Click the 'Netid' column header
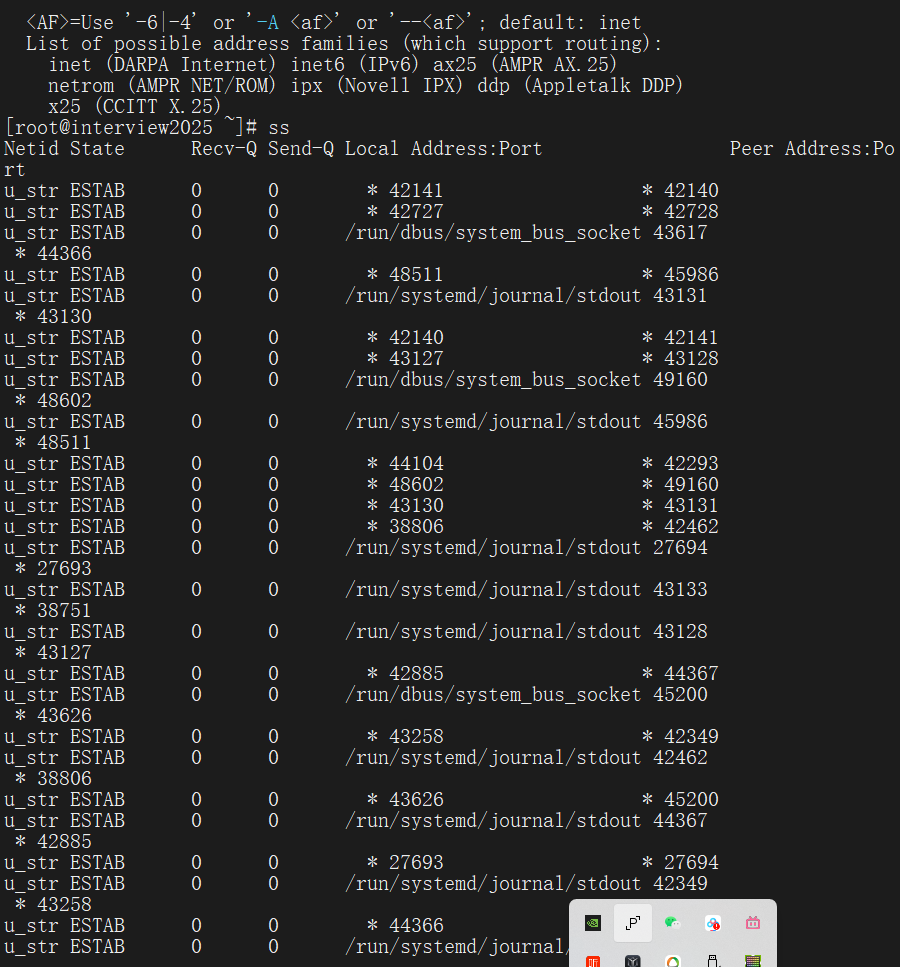 pos(31,149)
